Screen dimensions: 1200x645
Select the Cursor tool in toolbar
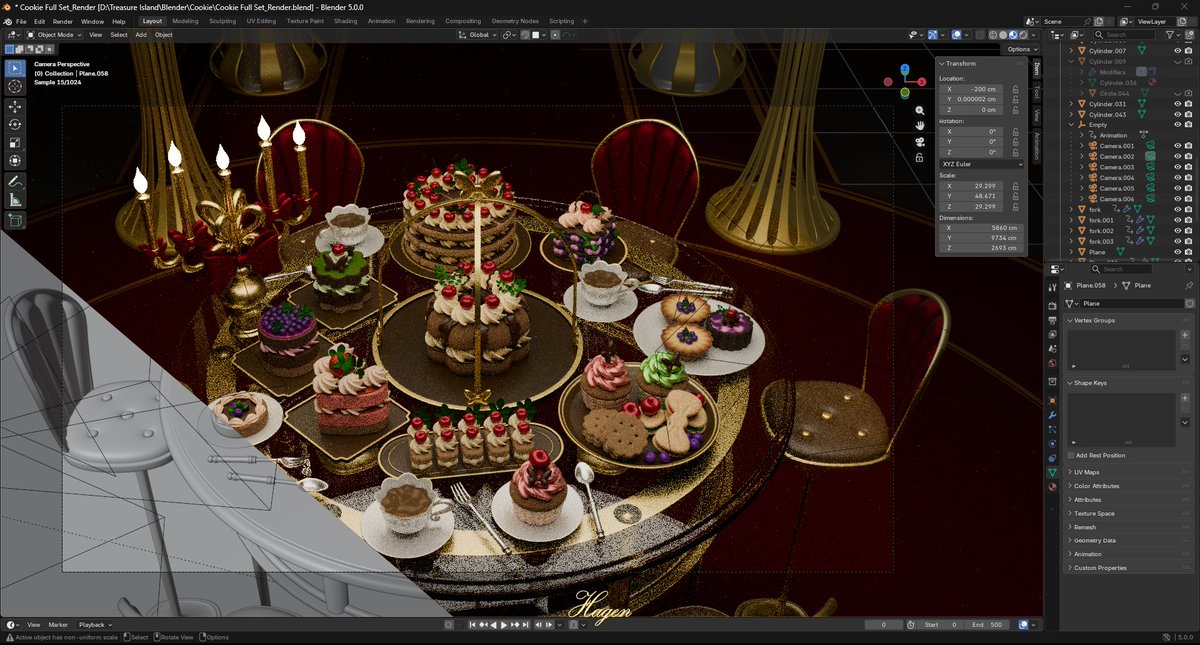pyautogui.click(x=15, y=86)
